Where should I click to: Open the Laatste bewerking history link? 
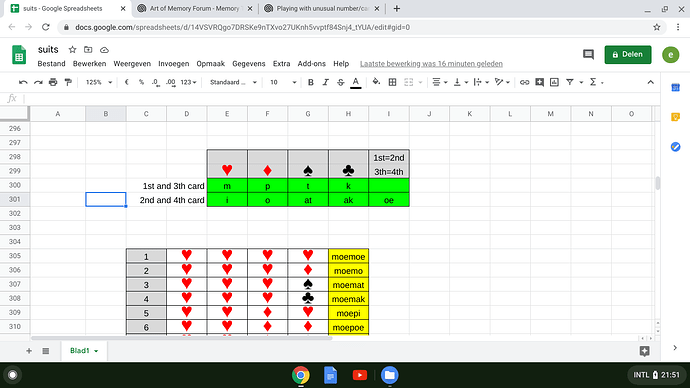point(431,64)
